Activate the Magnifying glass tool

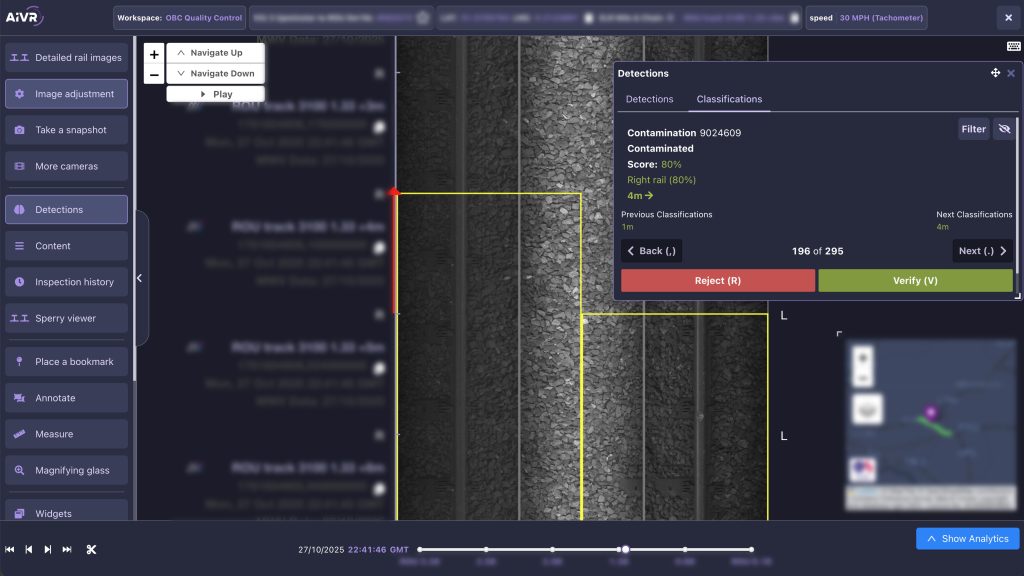(66, 470)
